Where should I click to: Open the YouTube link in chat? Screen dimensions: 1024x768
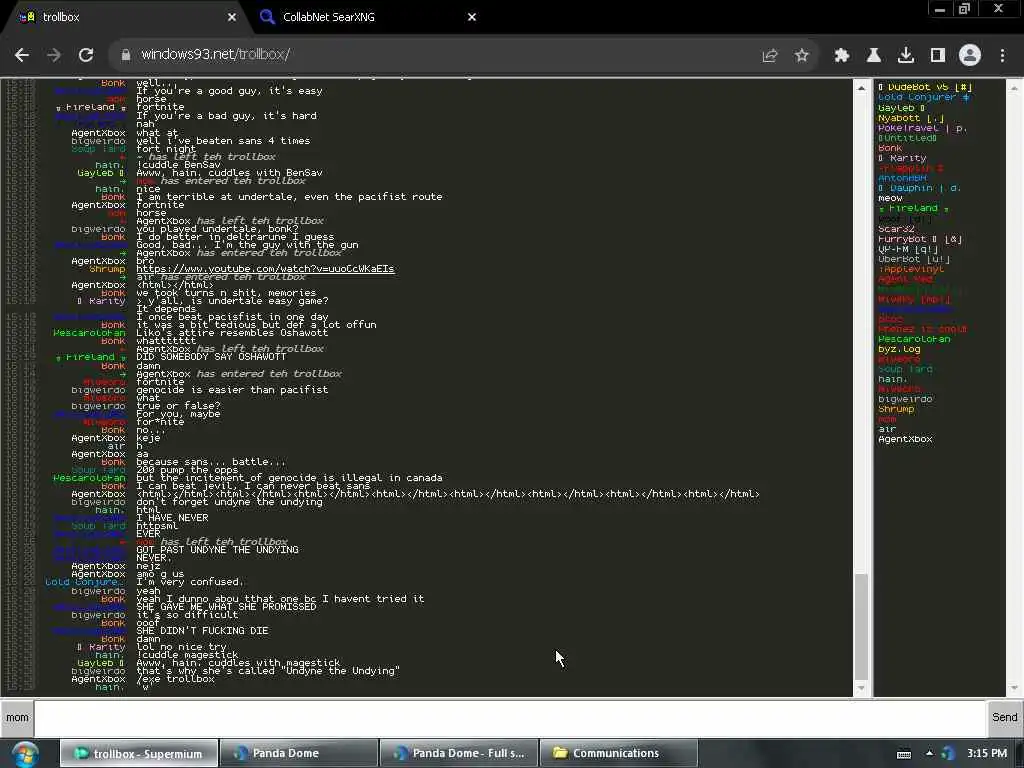pyautogui.click(x=265, y=268)
